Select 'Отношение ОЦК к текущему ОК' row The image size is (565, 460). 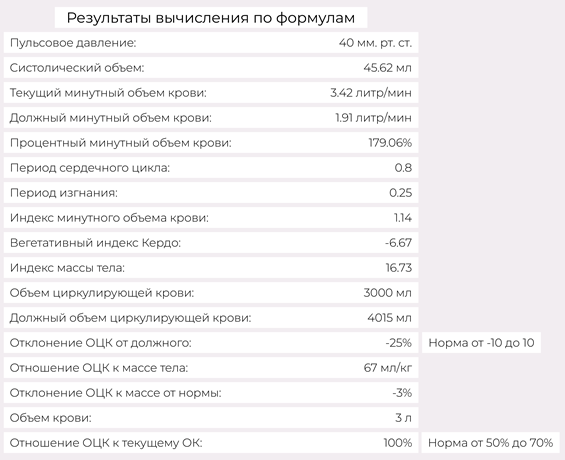tap(211, 443)
